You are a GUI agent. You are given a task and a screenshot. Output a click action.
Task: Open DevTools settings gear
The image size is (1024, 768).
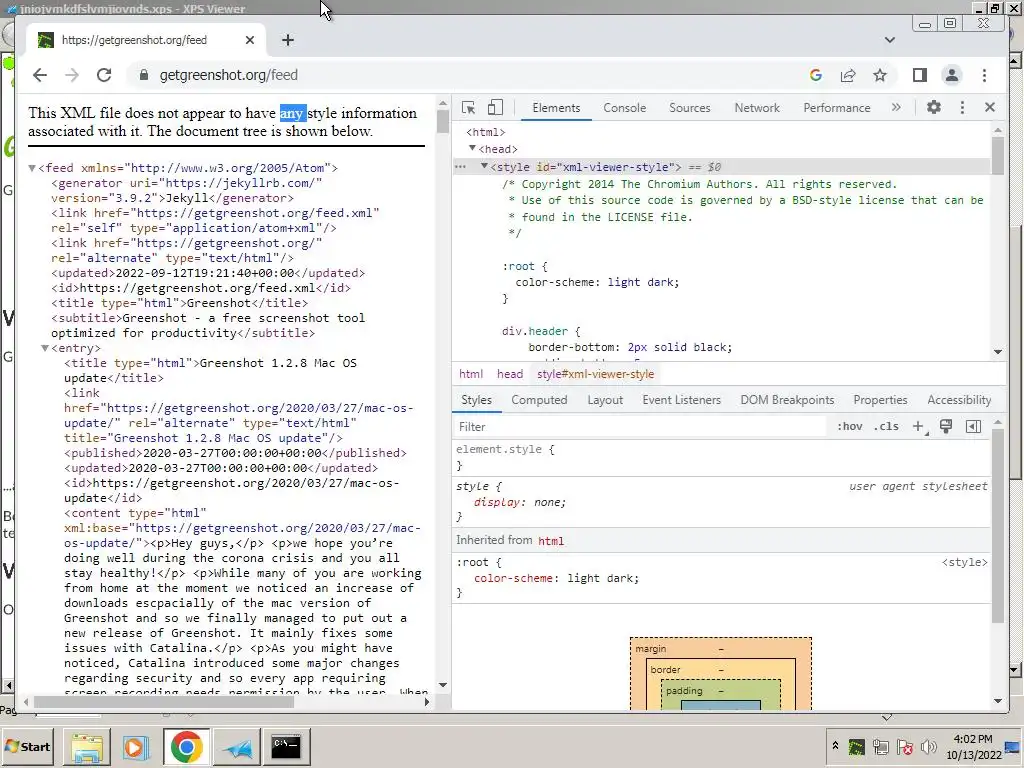pyautogui.click(x=934, y=107)
